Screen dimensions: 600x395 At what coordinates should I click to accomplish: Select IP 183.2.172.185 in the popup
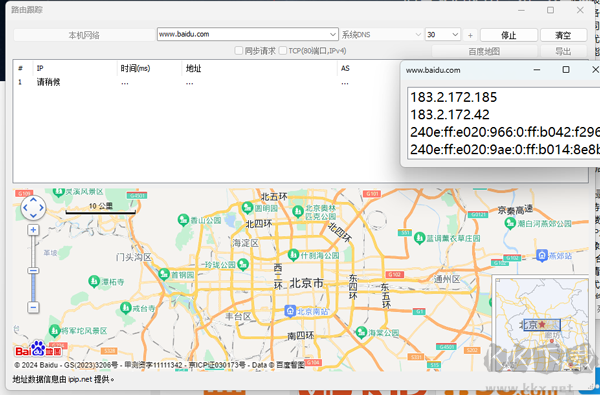tap(454, 97)
